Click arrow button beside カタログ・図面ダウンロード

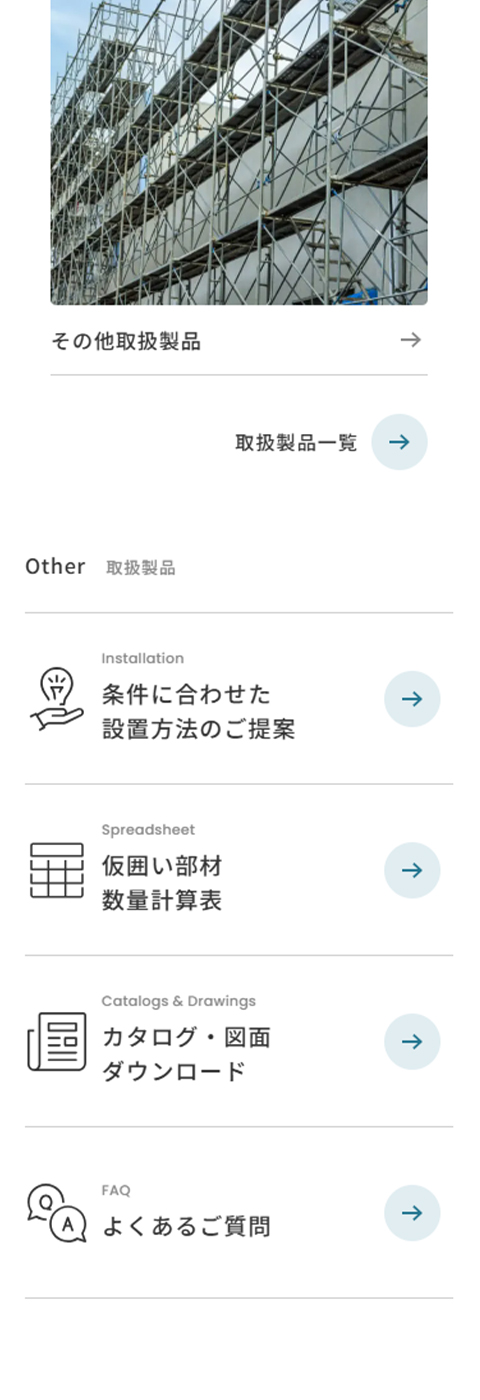[x=412, y=1041]
